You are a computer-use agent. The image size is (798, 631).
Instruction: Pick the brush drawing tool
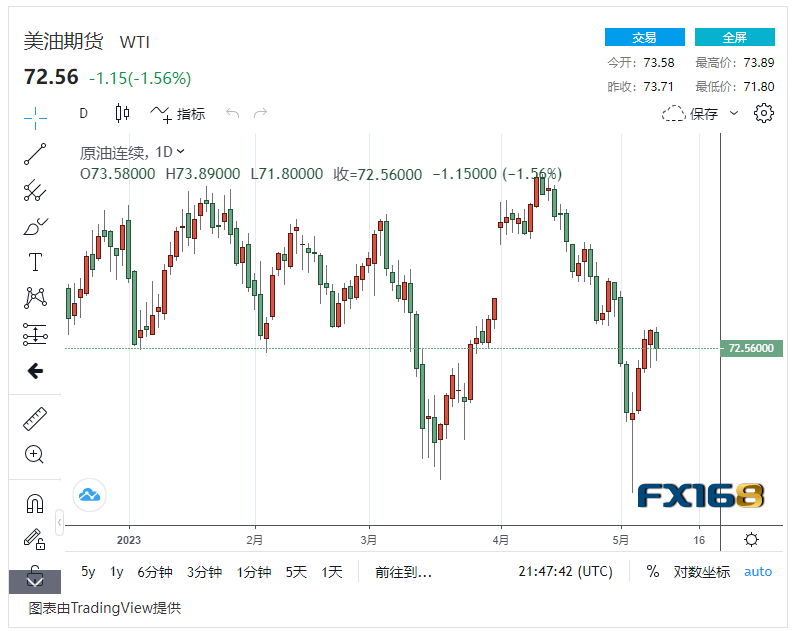click(35, 226)
